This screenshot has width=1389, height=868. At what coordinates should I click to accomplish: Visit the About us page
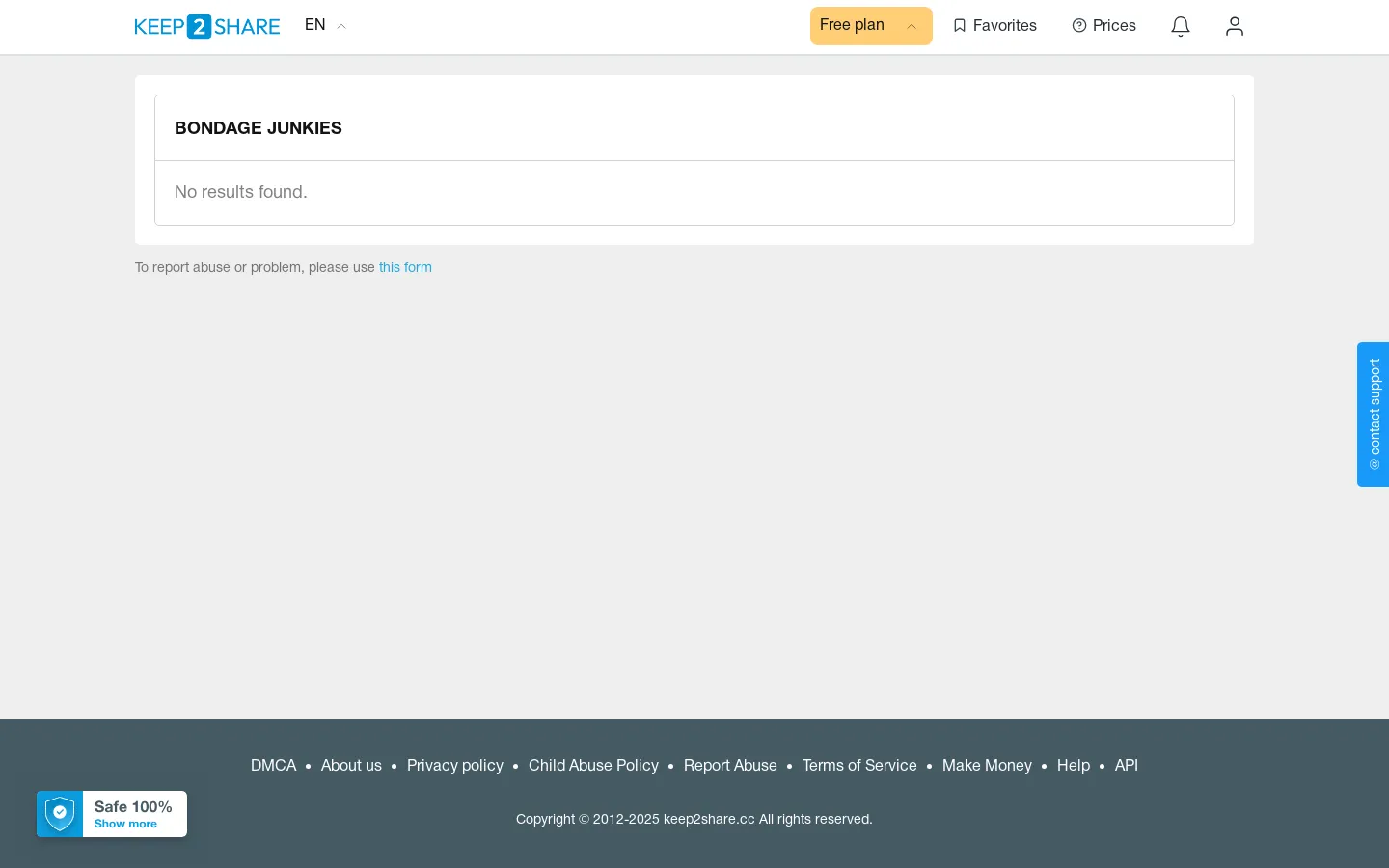[x=351, y=766]
